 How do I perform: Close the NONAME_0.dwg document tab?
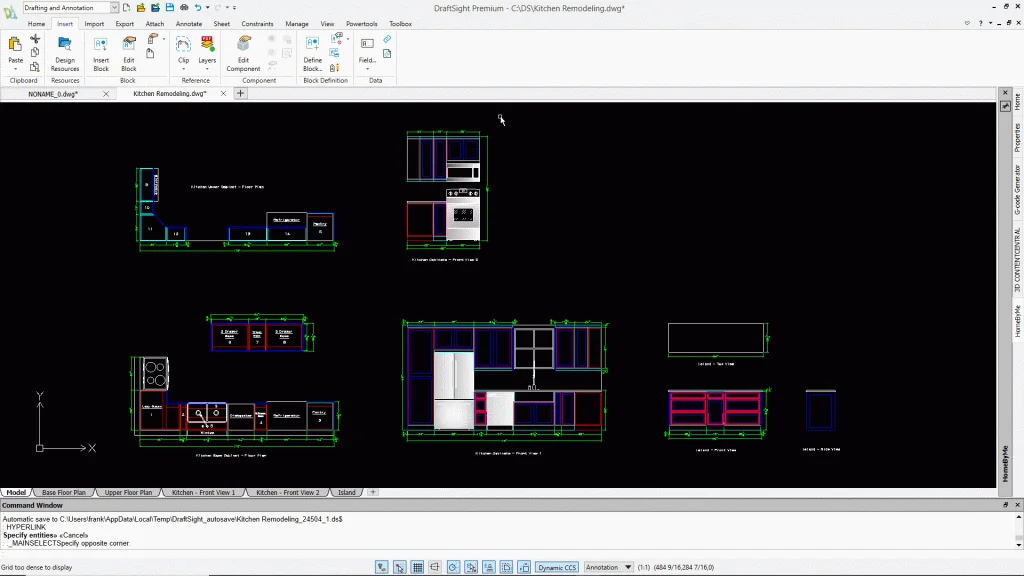(x=106, y=94)
